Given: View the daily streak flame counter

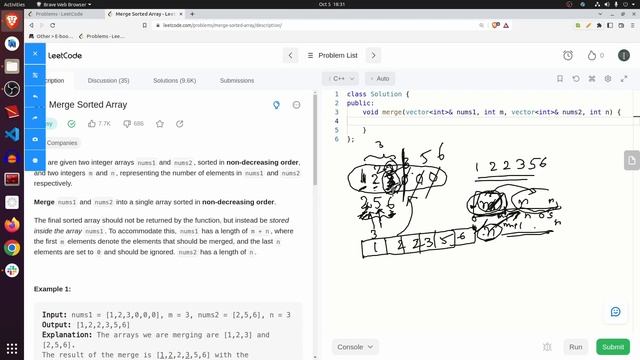Looking at the screenshot, I should coord(596,55).
